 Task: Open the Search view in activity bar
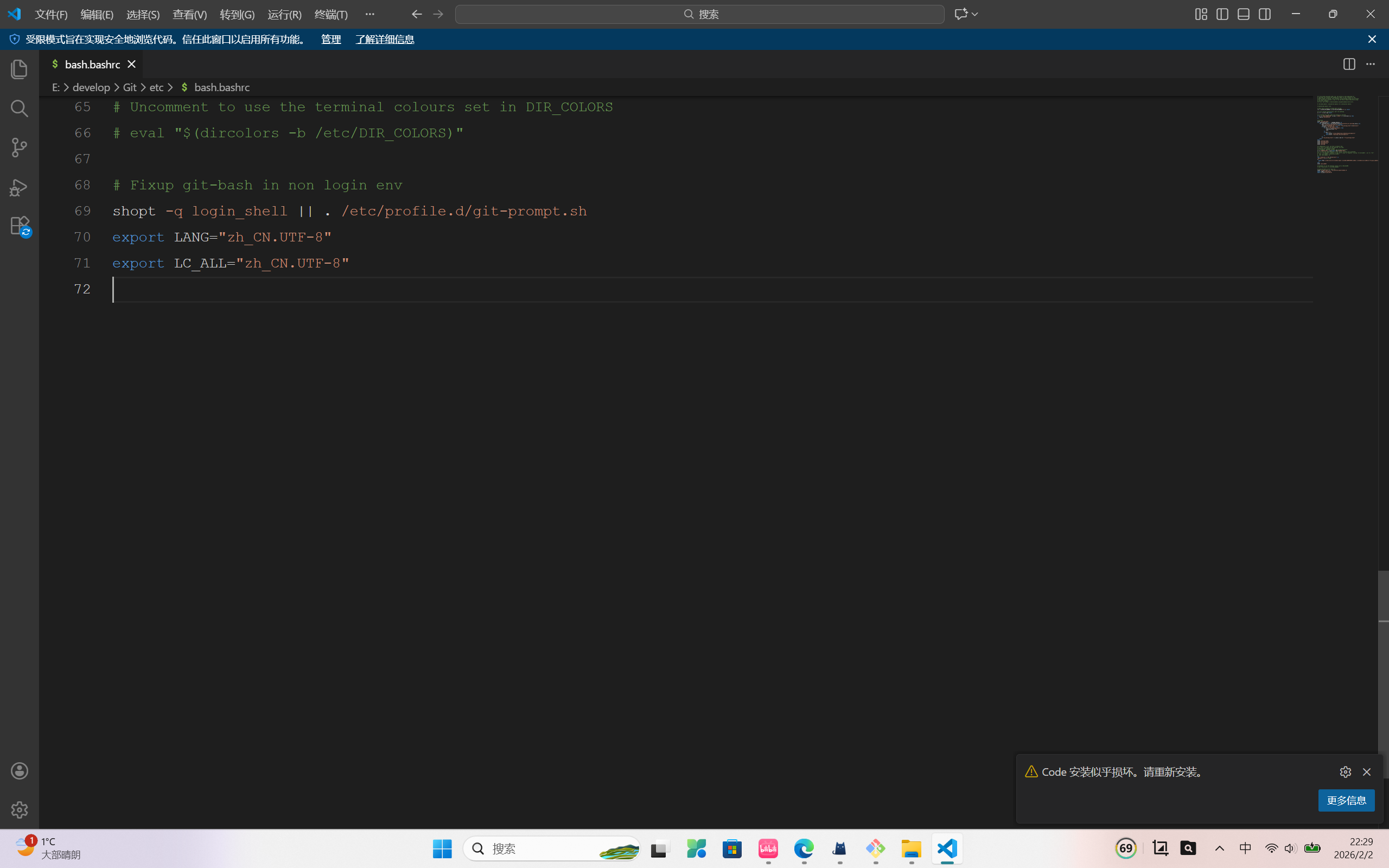19,108
